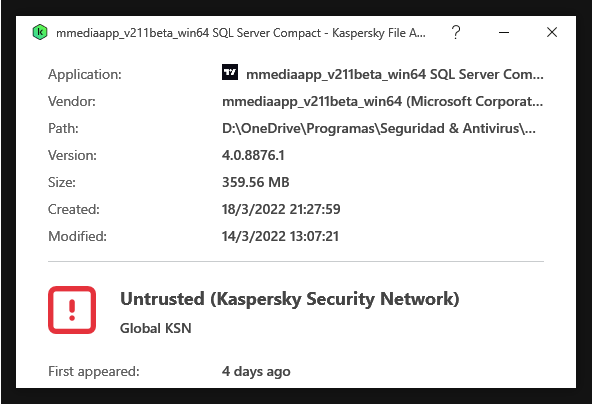592x404 pixels.
Task: Click the green Kaspersky logo in title bar
Action: (x=40, y=32)
